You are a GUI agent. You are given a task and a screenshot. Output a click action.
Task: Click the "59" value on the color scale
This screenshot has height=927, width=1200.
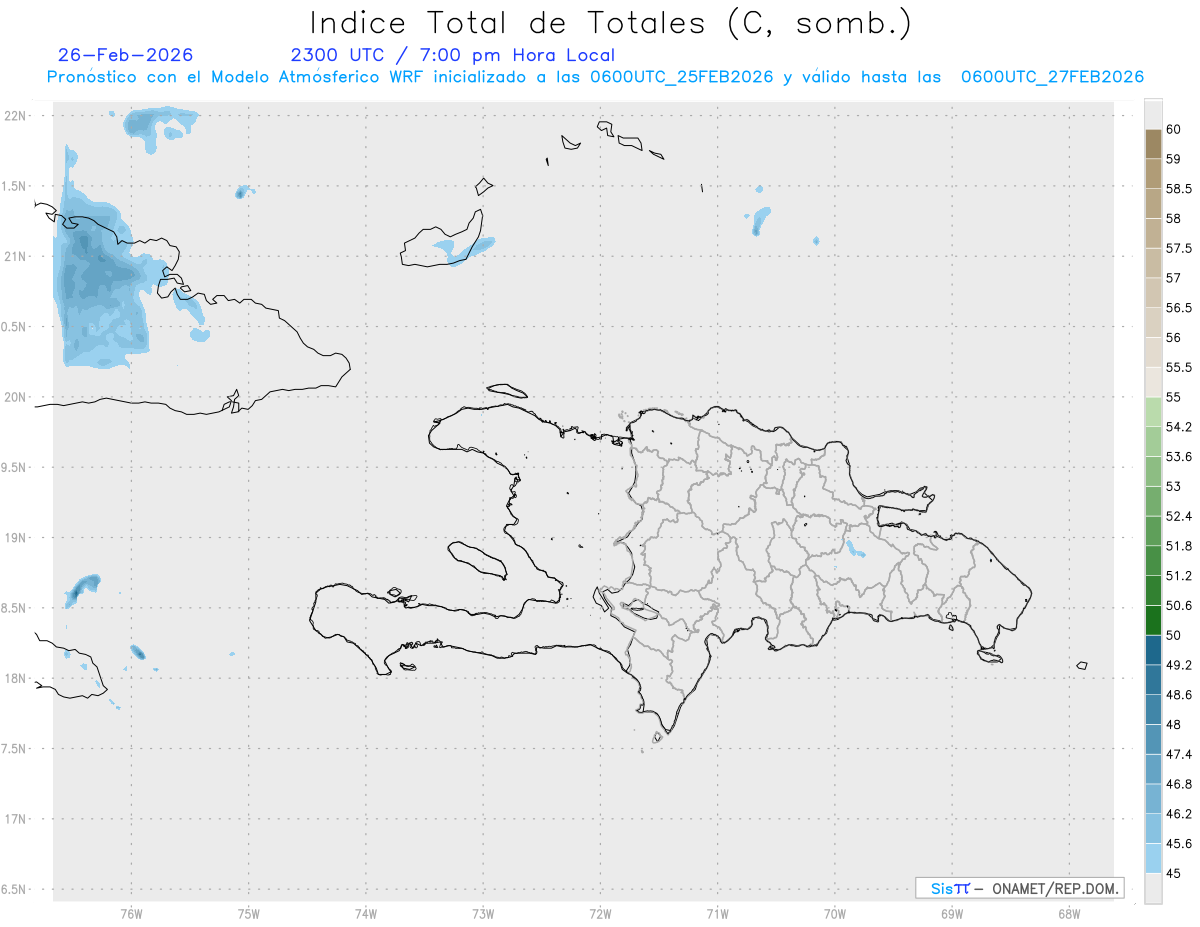click(x=1174, y=159)
